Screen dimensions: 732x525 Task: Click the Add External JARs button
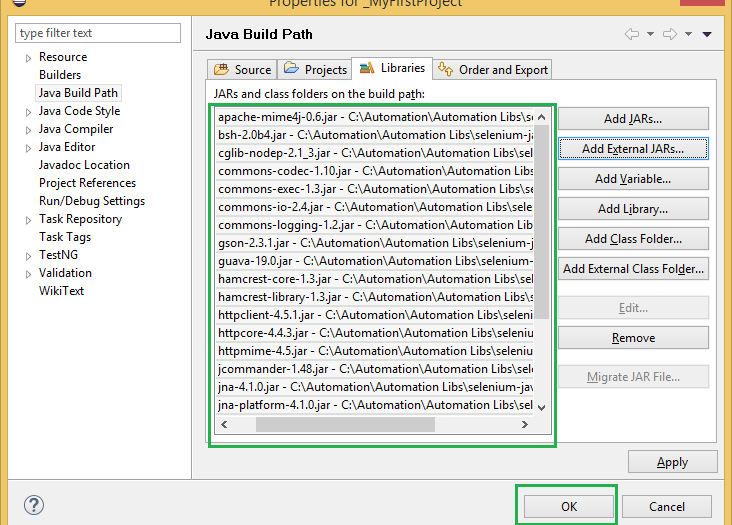click(x=632, y=148)
